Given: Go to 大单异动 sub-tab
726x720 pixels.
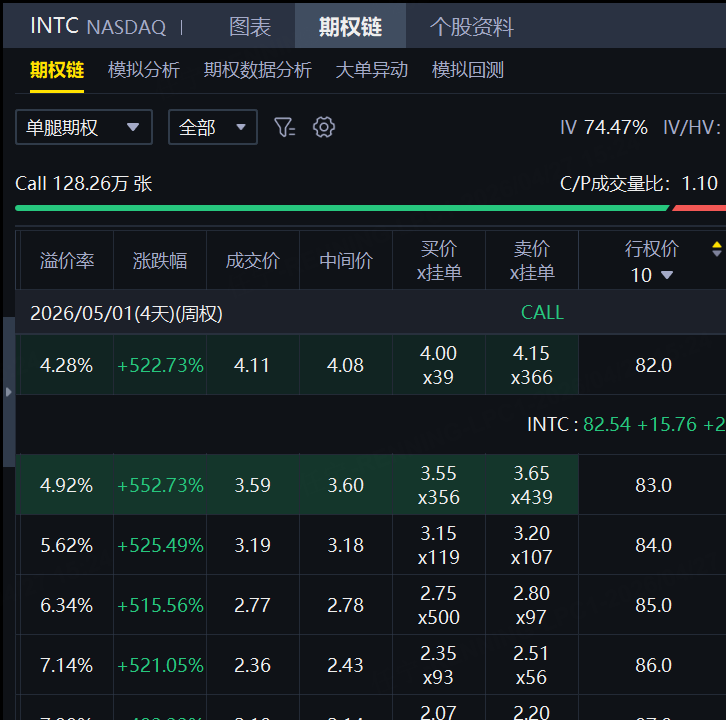Looking at the screenshot, I should point(371,70).
